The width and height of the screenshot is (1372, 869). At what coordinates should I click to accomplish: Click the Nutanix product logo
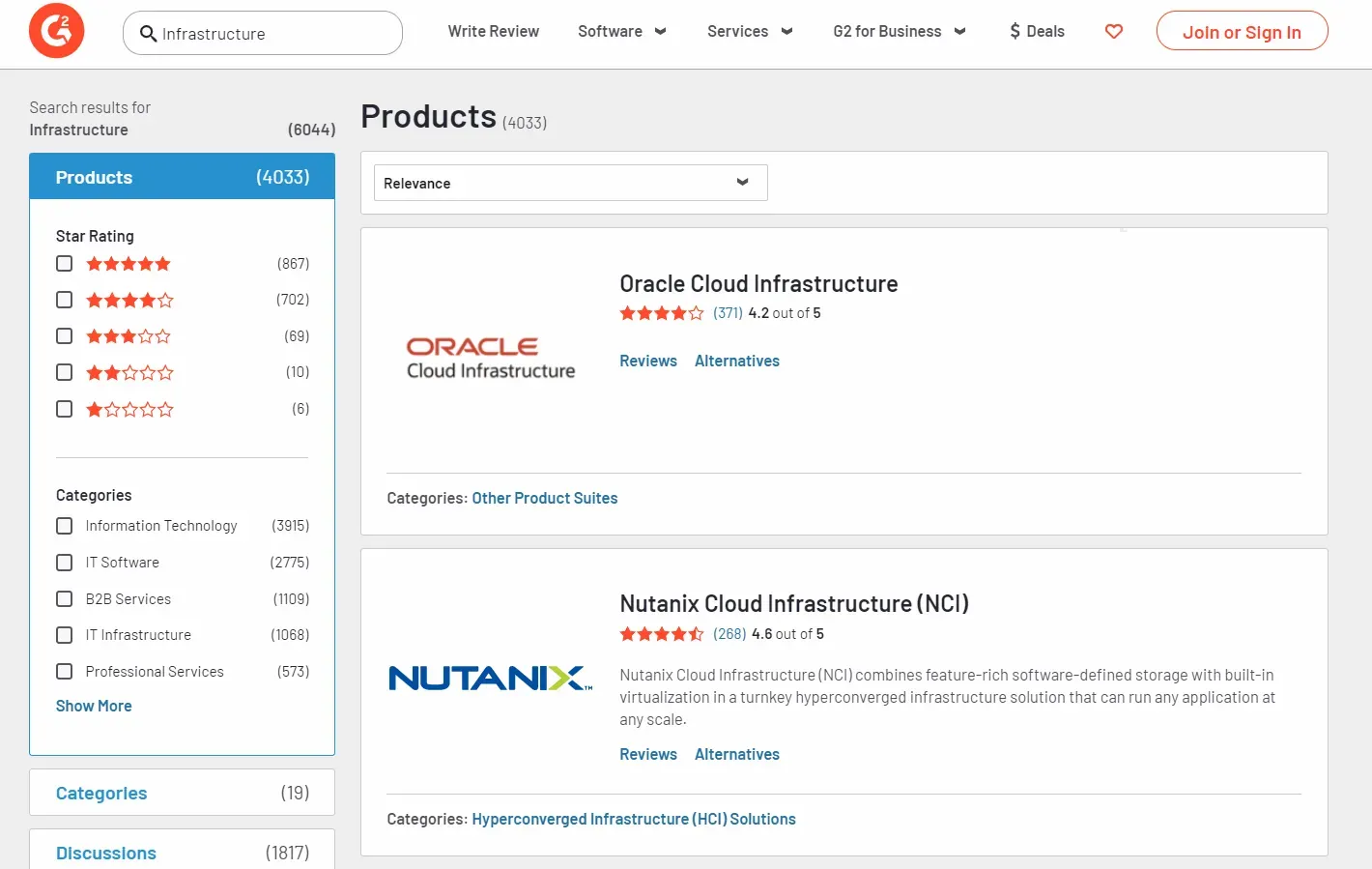(488, 677)
